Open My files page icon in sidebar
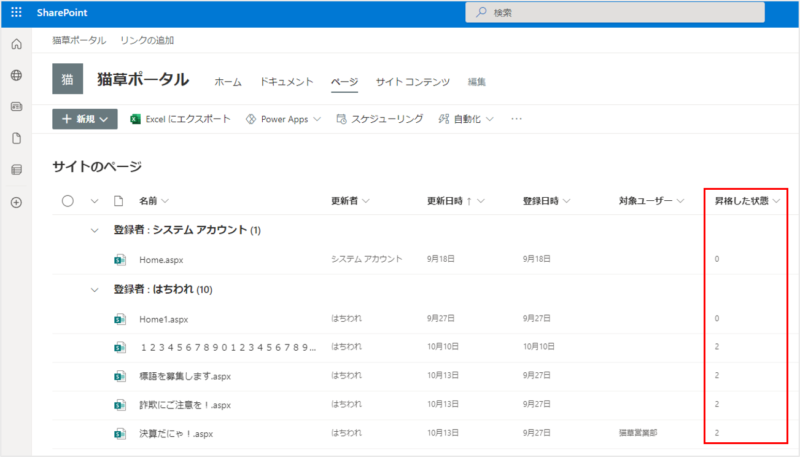Image resolution: width=800 pixels, height=457 pixels. tap(16, 138)
